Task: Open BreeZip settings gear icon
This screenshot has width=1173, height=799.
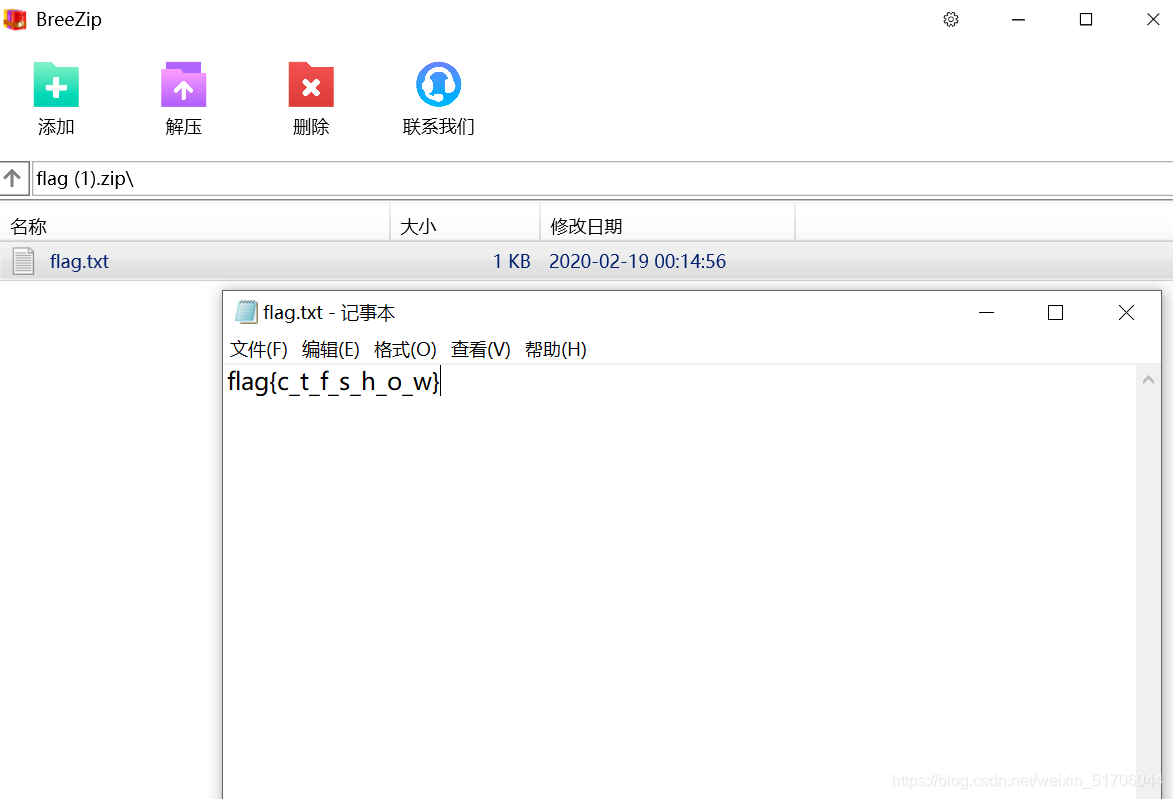Action: [951, 19]
